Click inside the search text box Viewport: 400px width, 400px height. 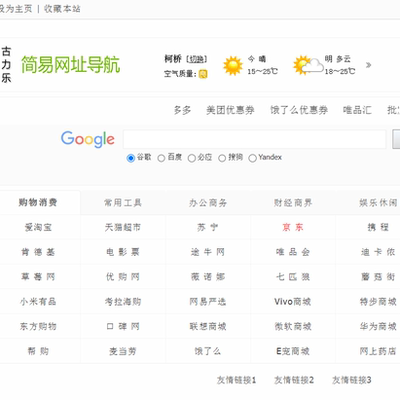click(255, 139)
